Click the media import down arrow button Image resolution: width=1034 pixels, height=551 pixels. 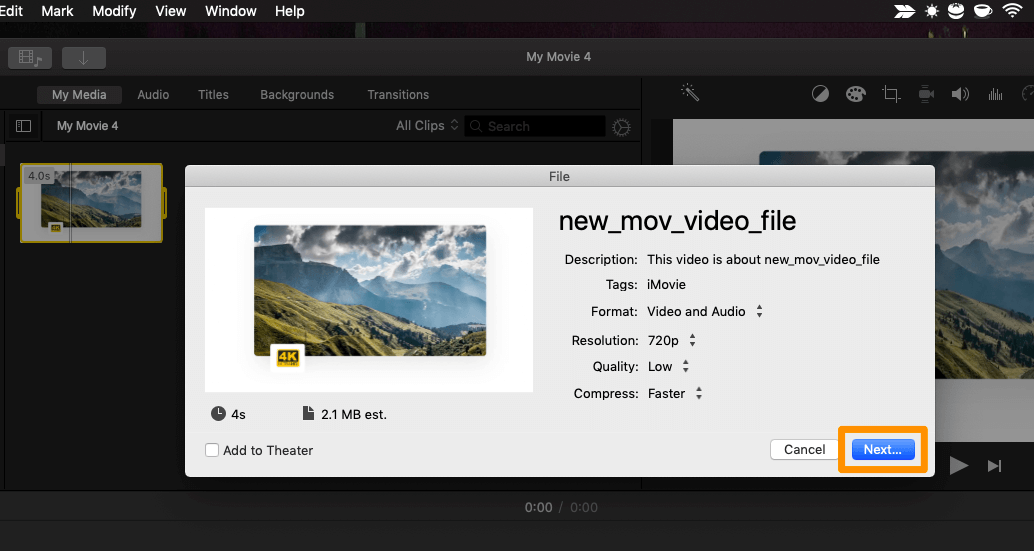83,57
